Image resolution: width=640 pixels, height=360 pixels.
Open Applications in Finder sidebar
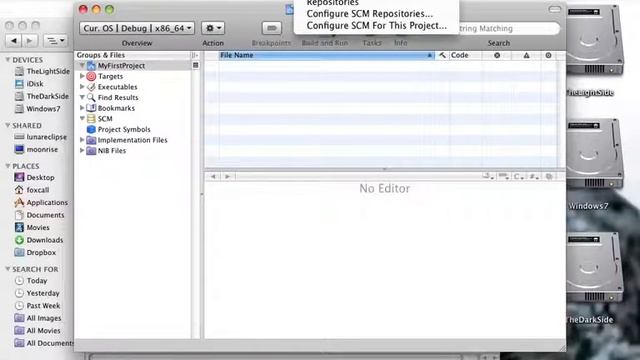pyautogui.click(x=41, y=202)
